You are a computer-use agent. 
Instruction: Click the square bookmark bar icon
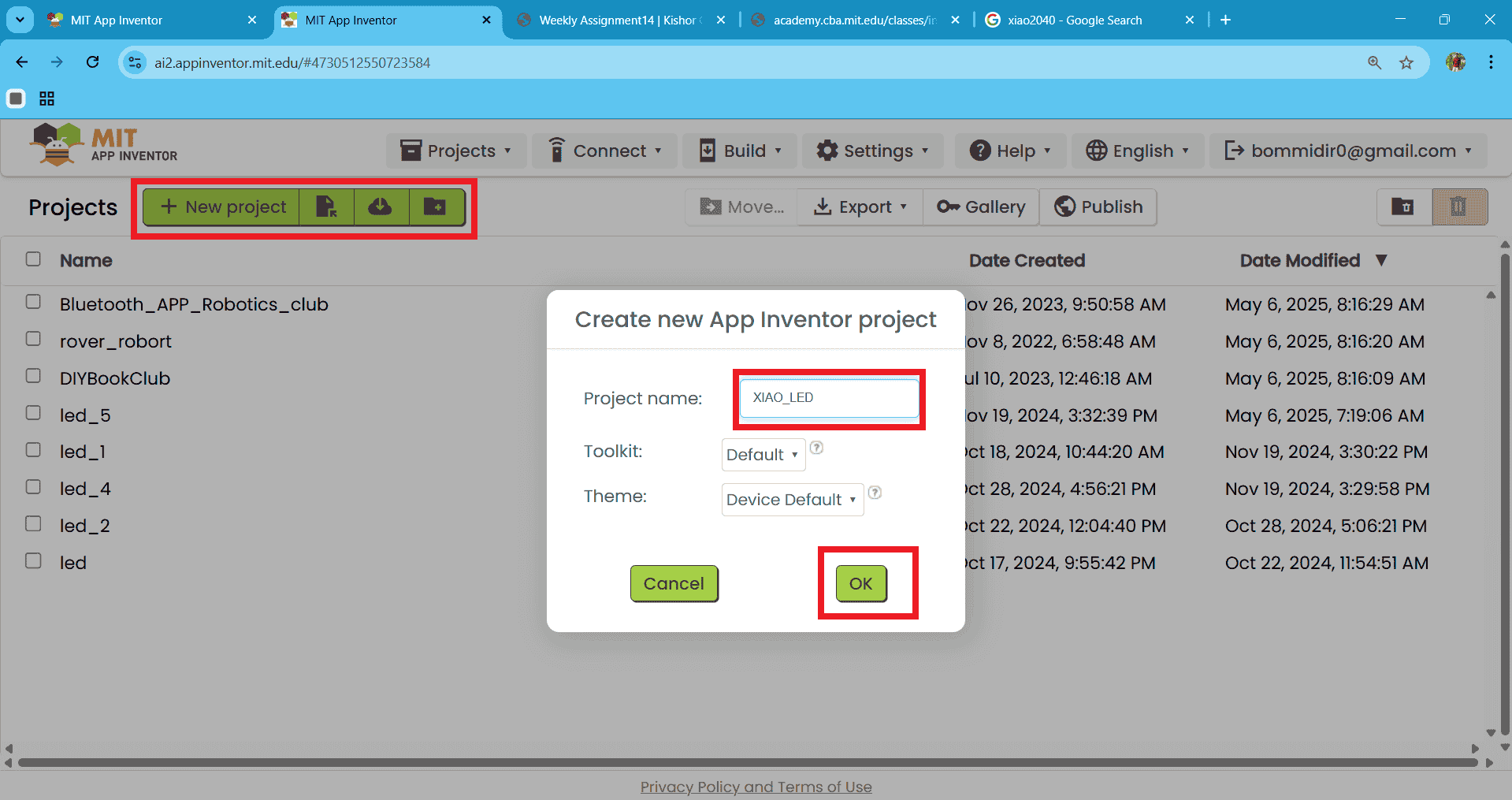pyautogui.click(x=16, y=99)
